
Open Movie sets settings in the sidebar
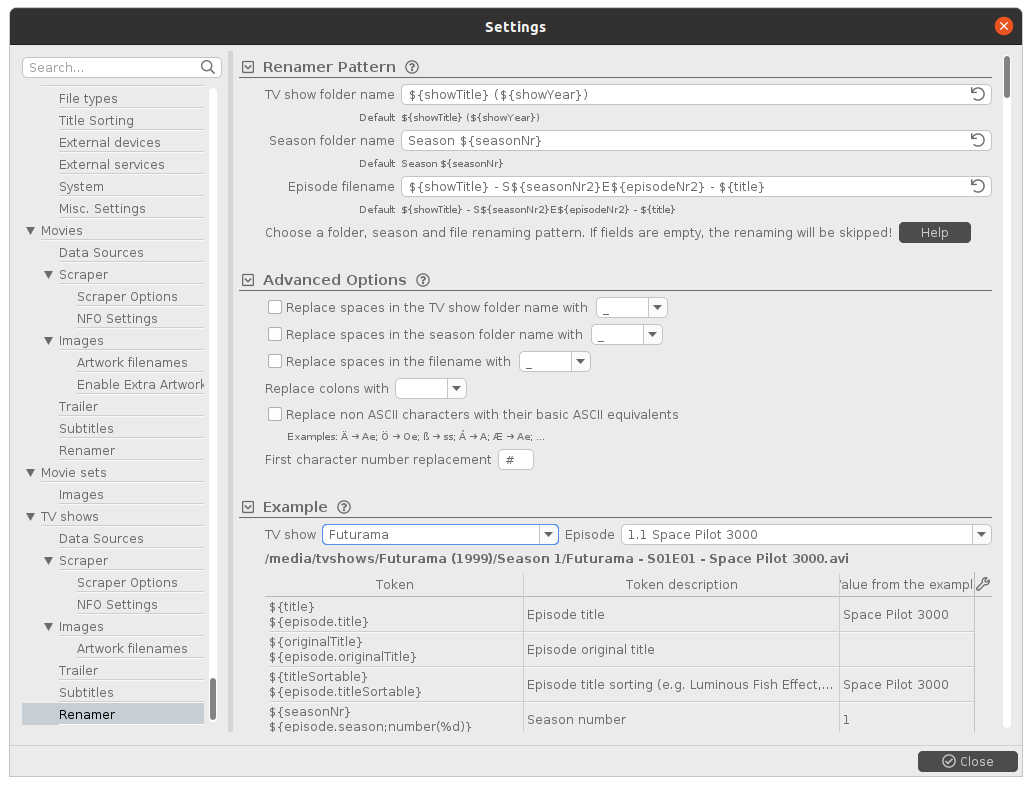(x=73, y=472)
